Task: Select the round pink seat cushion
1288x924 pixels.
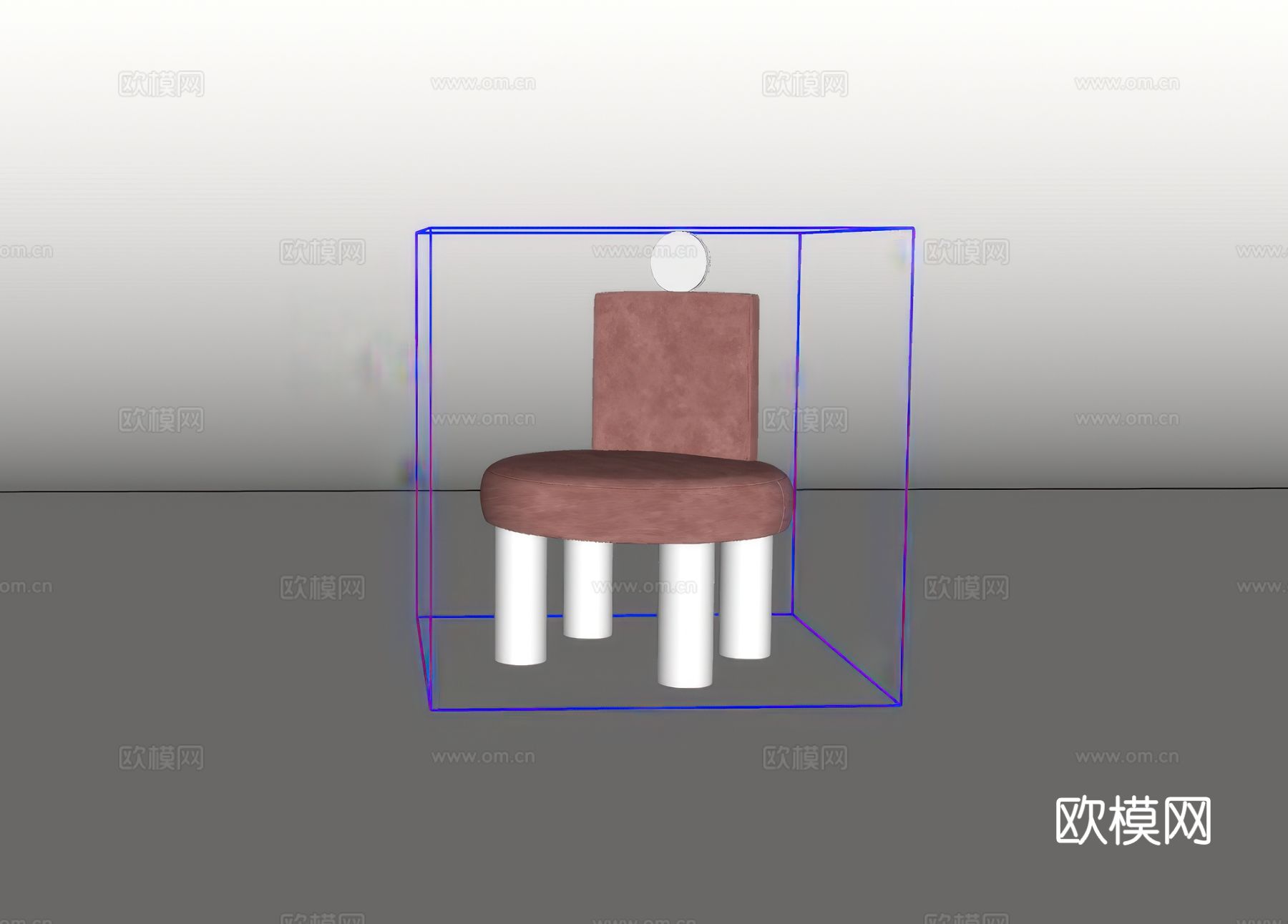Action: 636,498
